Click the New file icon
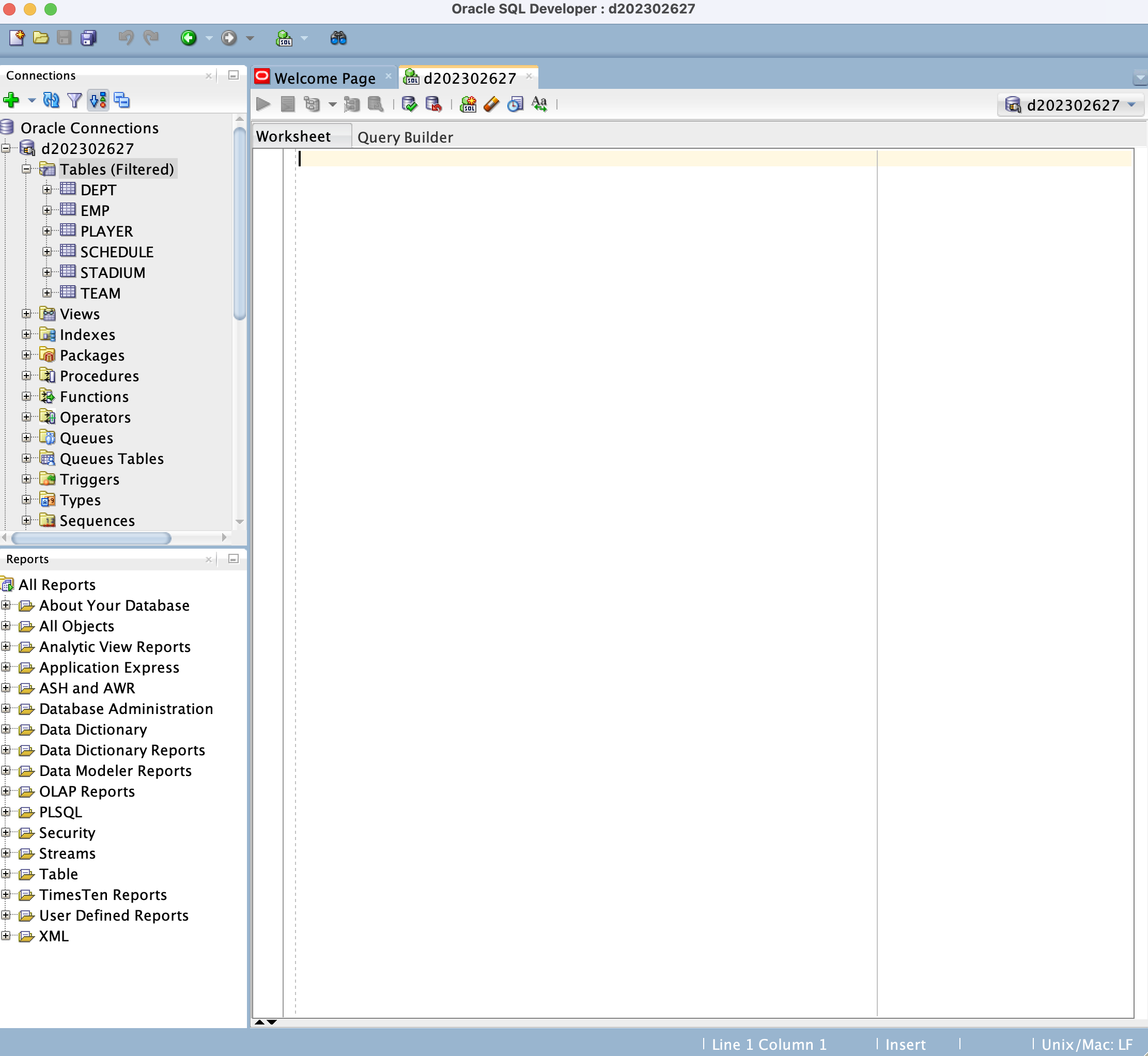This screenshot has height=1056, width=1148. click(17, 38)
